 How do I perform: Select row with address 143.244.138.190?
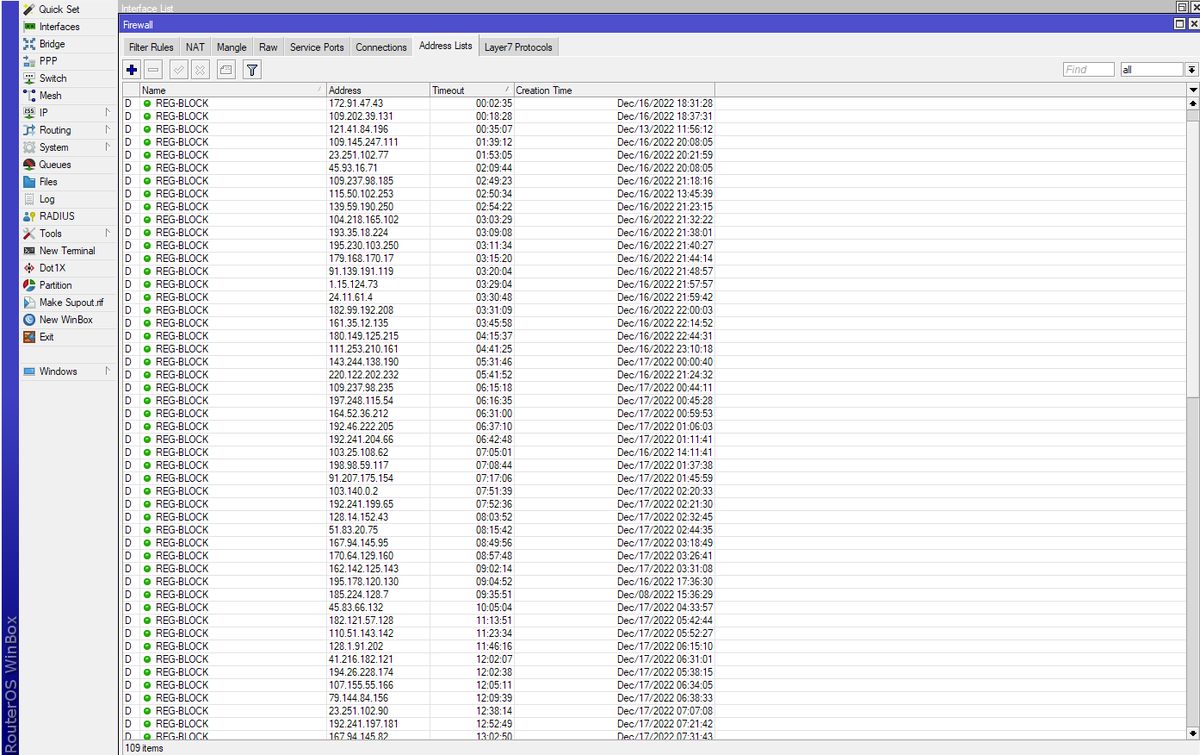coord(653,362)
